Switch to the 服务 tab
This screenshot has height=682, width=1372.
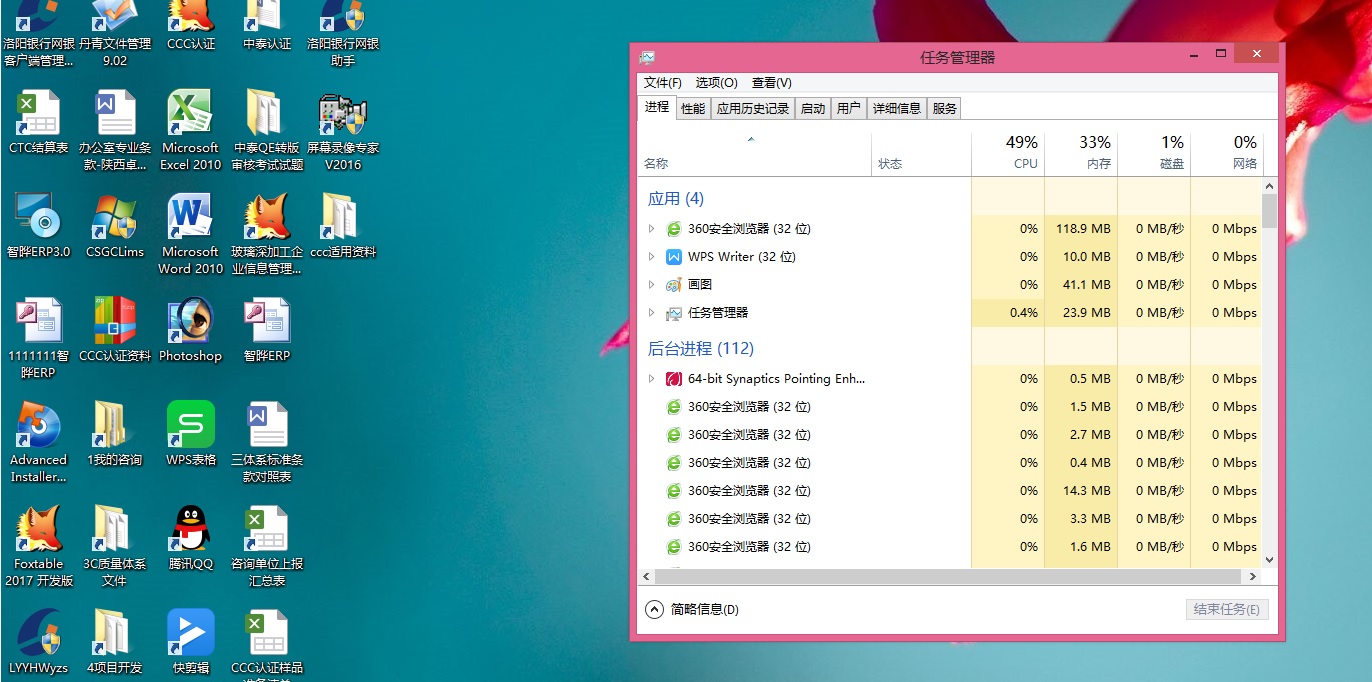click(x=945, y=108)
